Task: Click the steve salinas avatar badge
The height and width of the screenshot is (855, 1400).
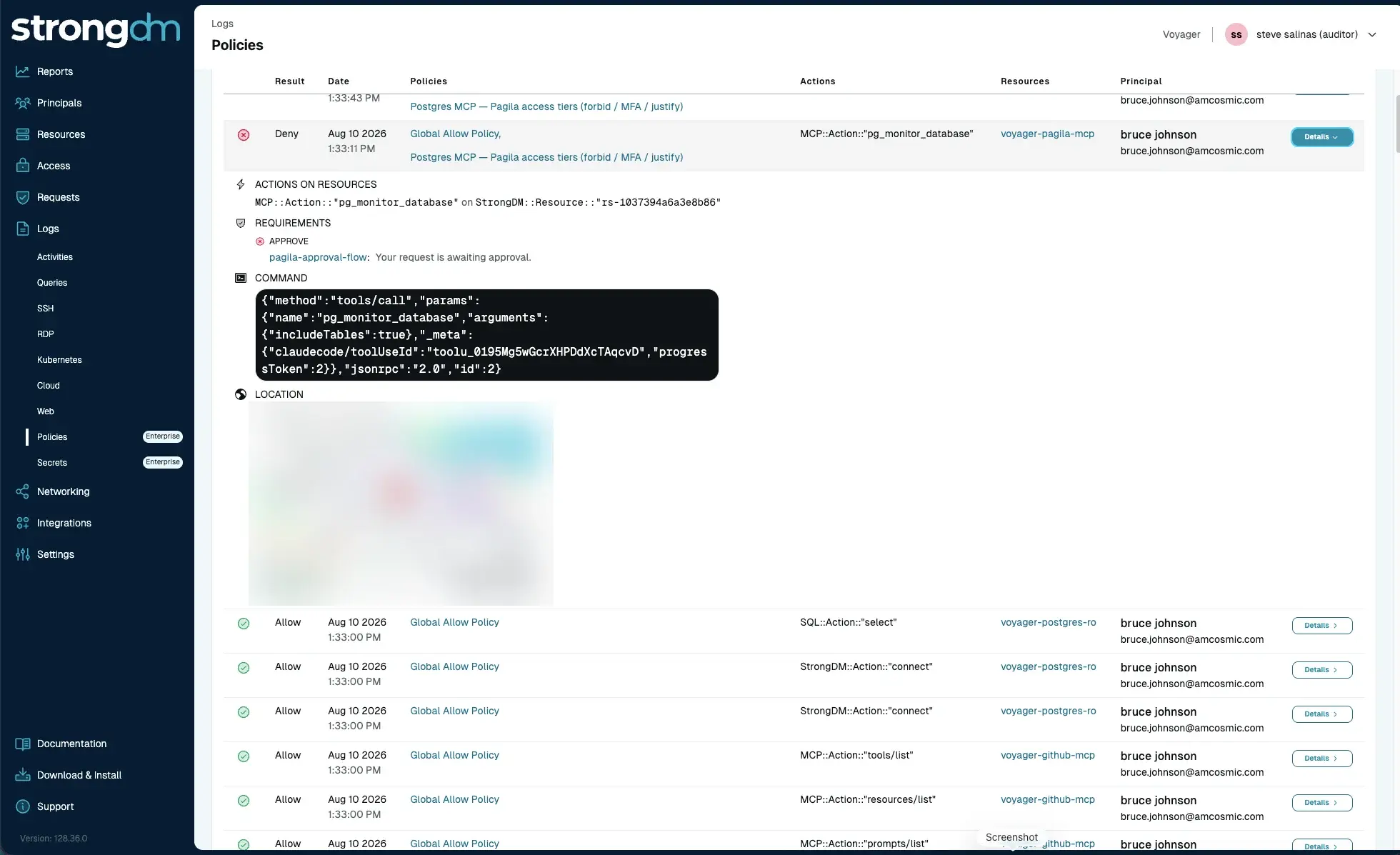Action: 1236,34
